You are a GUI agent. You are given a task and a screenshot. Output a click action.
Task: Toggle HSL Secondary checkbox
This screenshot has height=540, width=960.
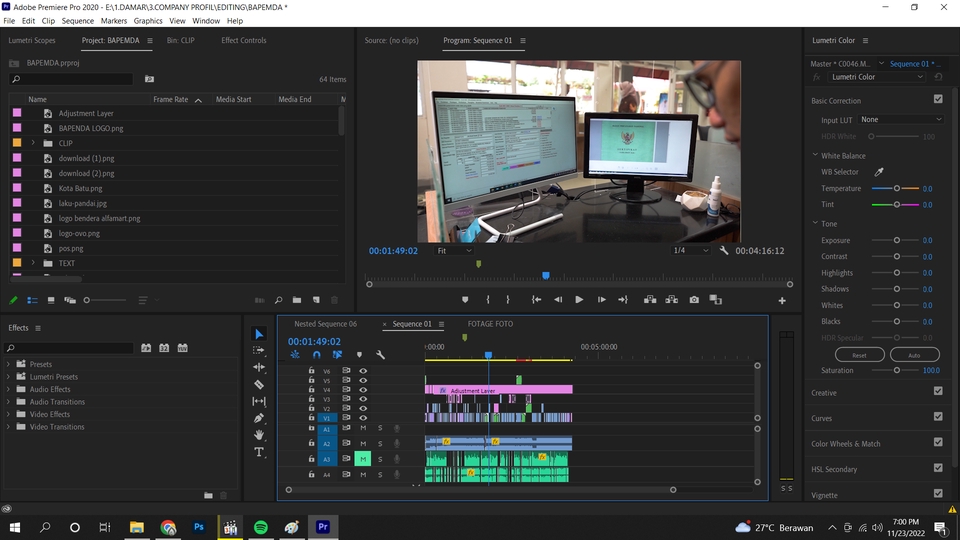coord(938,468)
